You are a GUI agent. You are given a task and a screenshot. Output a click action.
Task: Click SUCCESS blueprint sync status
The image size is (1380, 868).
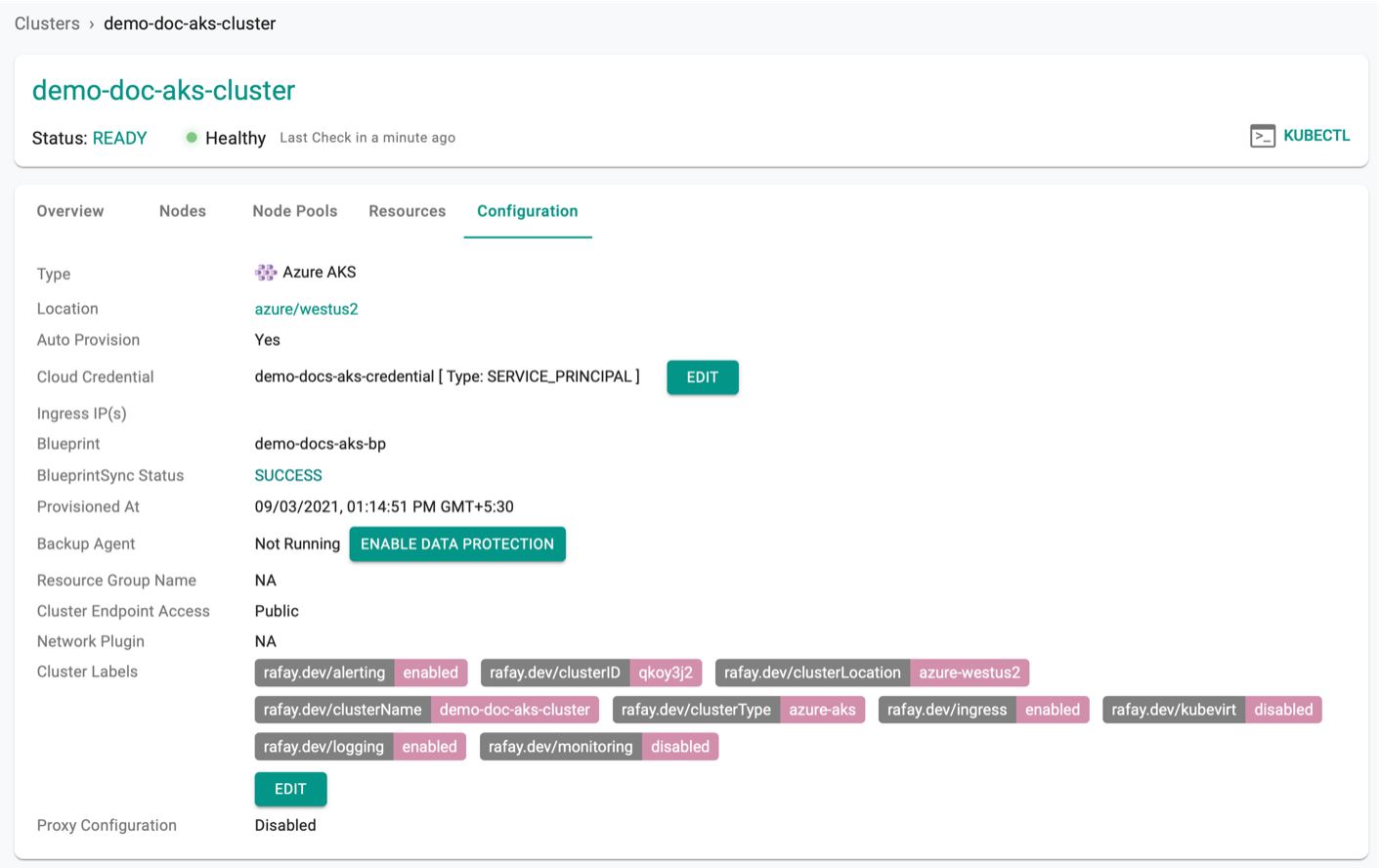click(x=288, y=475)
